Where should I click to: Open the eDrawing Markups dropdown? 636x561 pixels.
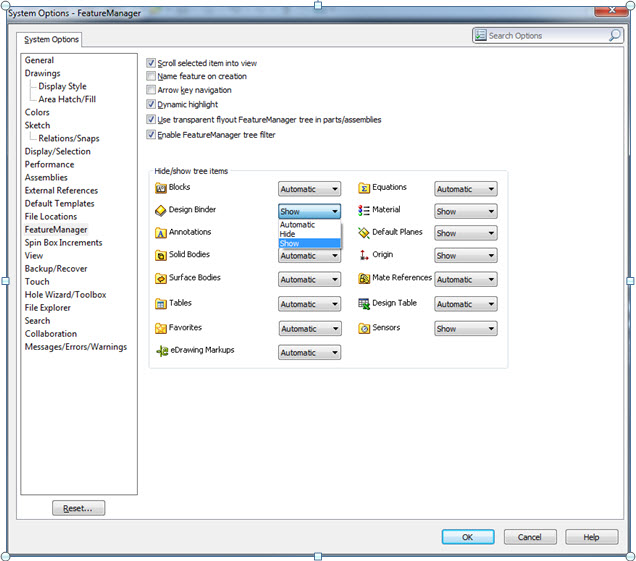click(x=309, y=353)
